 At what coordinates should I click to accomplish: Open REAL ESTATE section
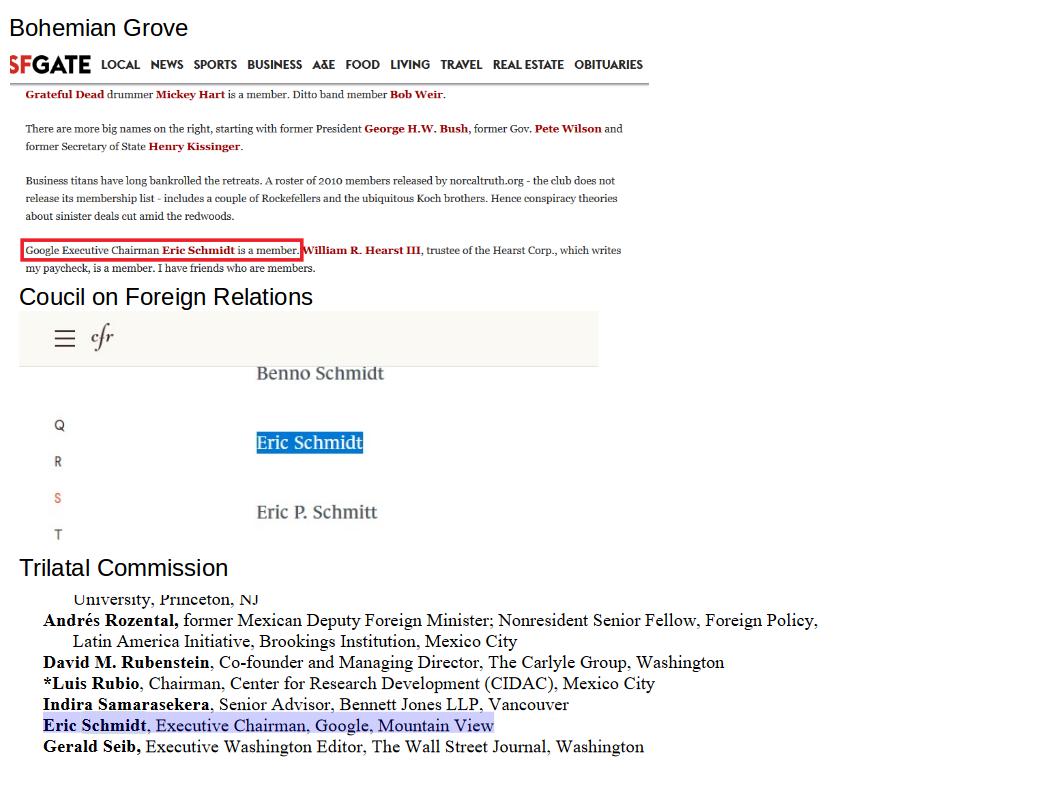pyautogui.click(x=528, y=65)
